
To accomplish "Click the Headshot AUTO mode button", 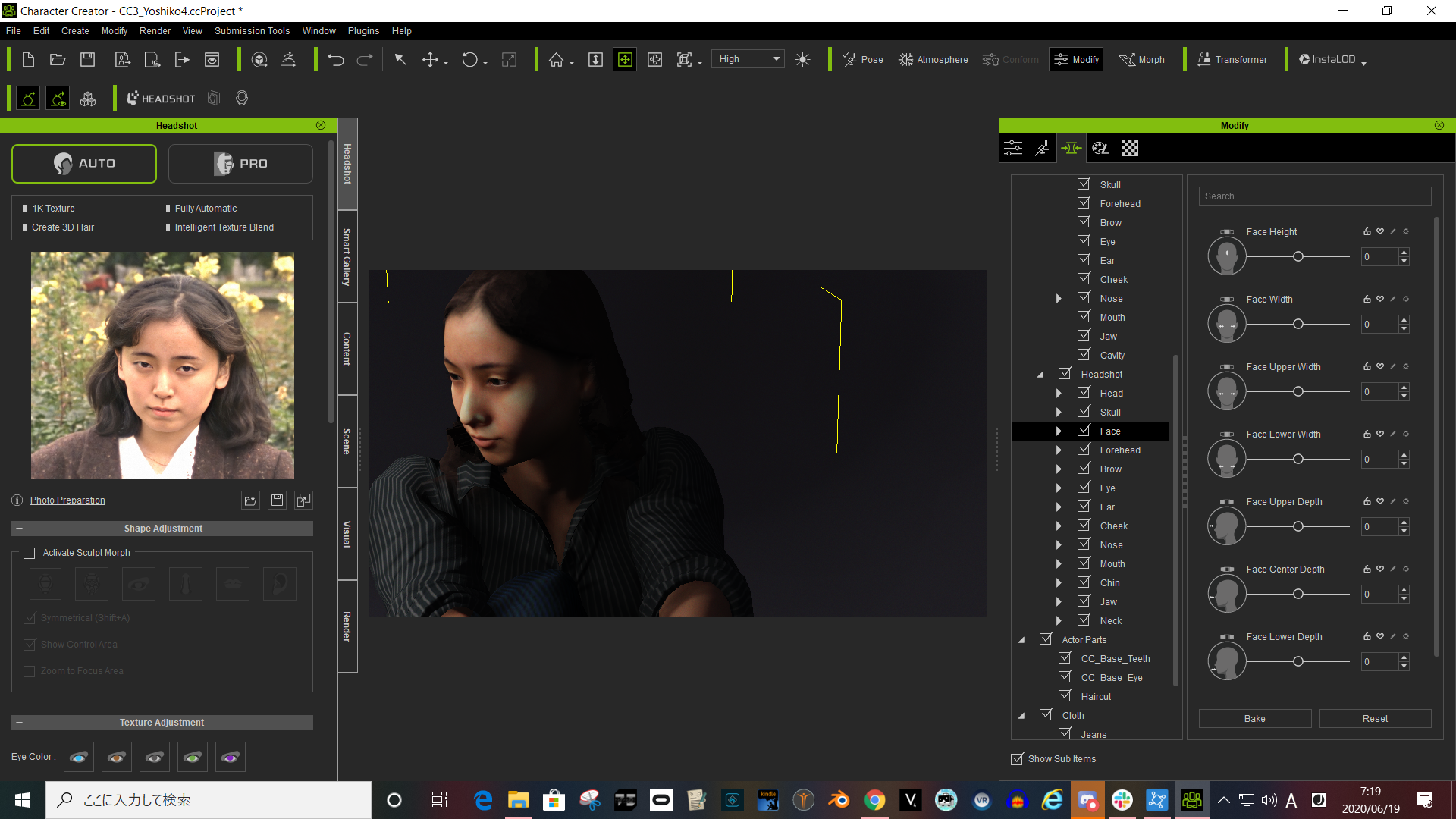I will pos(84,162).
